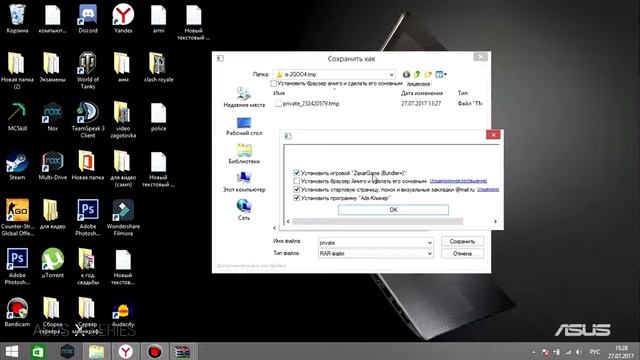Uncheck the Ads-Кликер program checkbox
The width and height of the screenshot is (640, 360).
tap(297, 198)
